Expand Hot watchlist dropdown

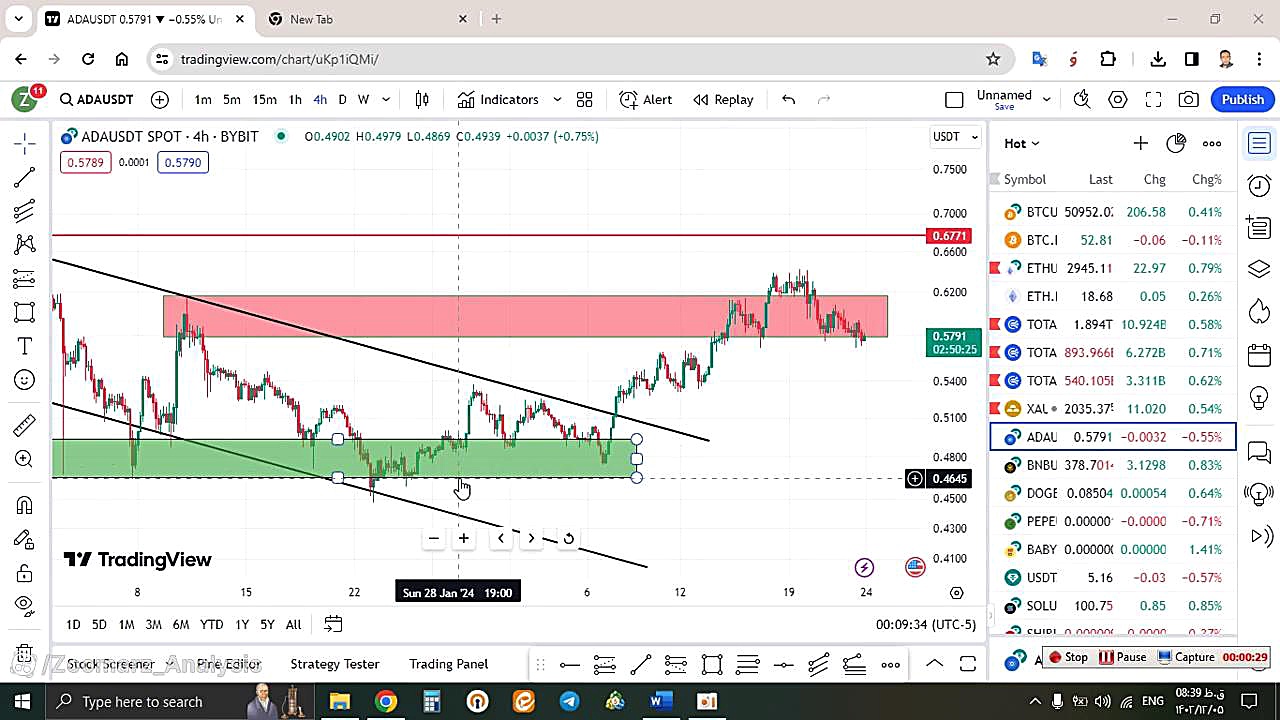pos(1022,143)
